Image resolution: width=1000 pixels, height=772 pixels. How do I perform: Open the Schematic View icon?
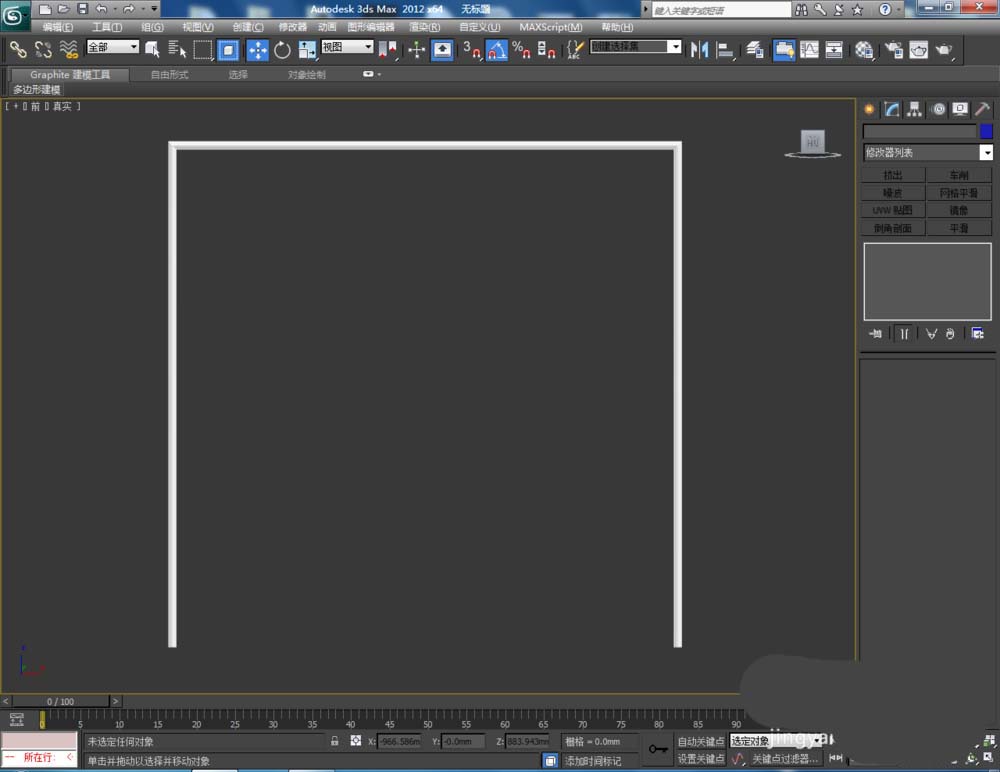pyautogui.click(x=834, y=50)
